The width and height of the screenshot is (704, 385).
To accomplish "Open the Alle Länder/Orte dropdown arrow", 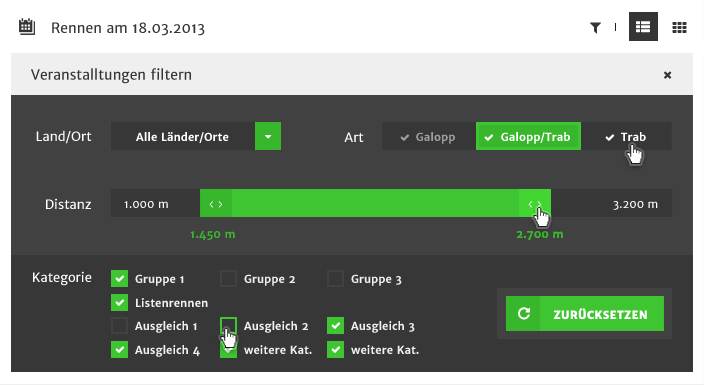I will tap(268, 136).
